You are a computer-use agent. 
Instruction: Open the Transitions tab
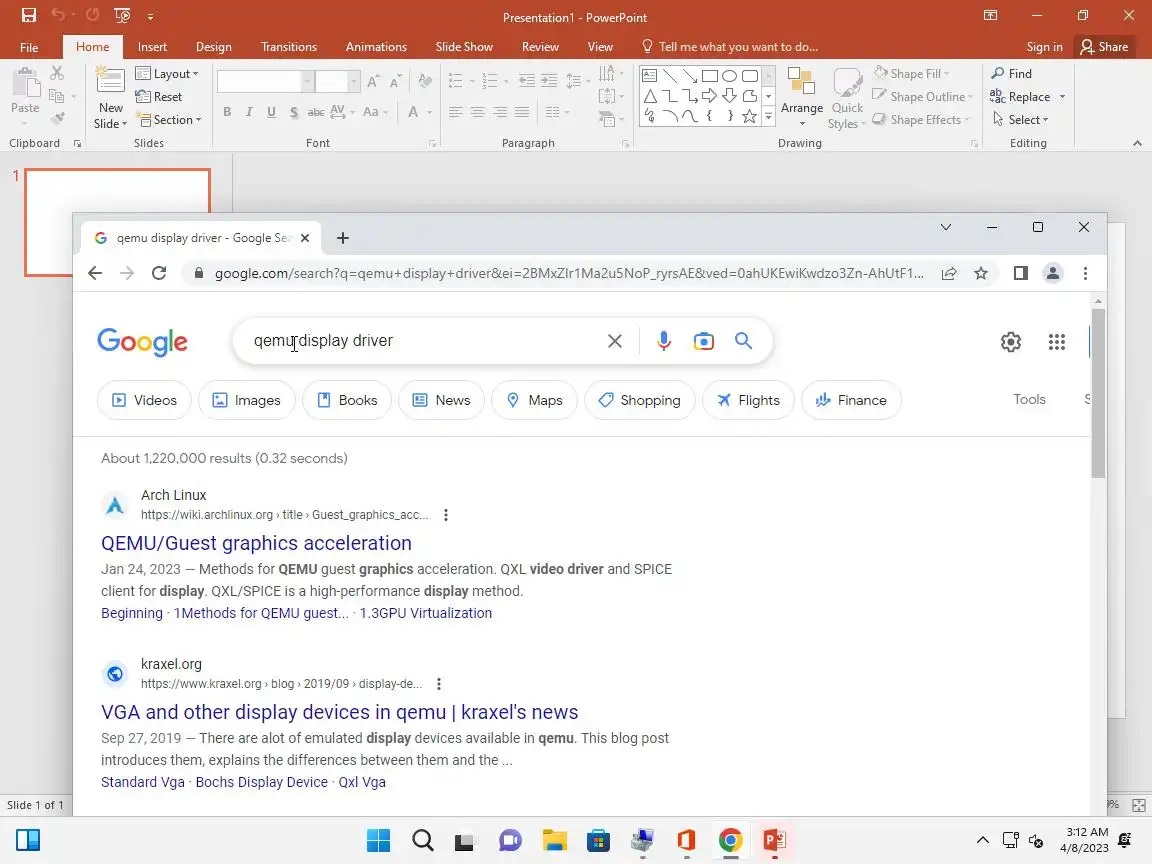tap(289, 46)
